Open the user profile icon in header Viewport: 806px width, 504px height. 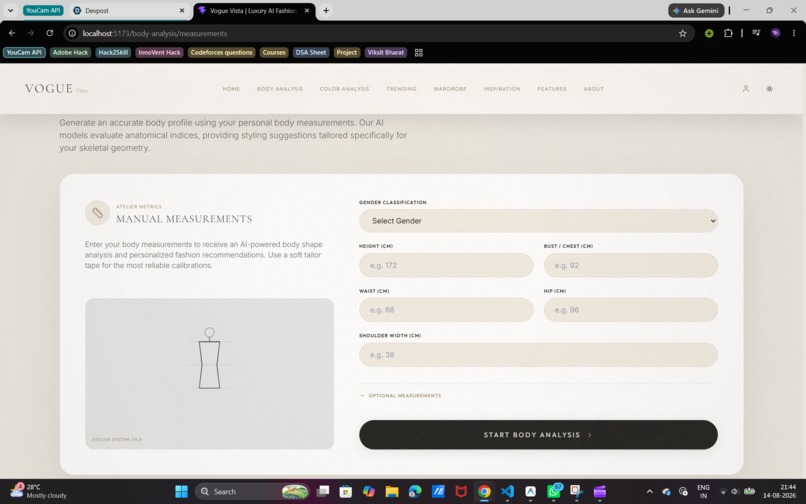coord(745,88)
